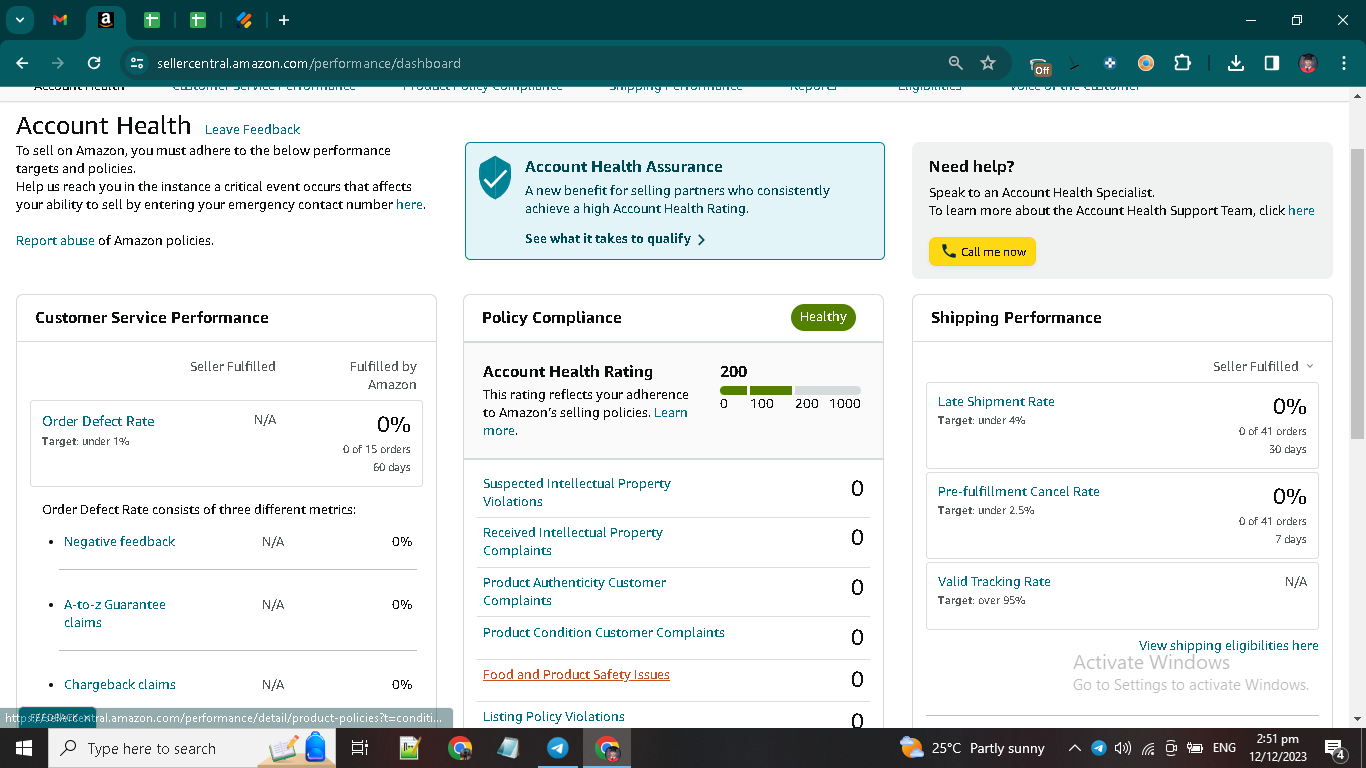The width and height of the screenshot is (1366, 768).
Task: Show hidden system tray icons
Action: tap(1075, 748)
